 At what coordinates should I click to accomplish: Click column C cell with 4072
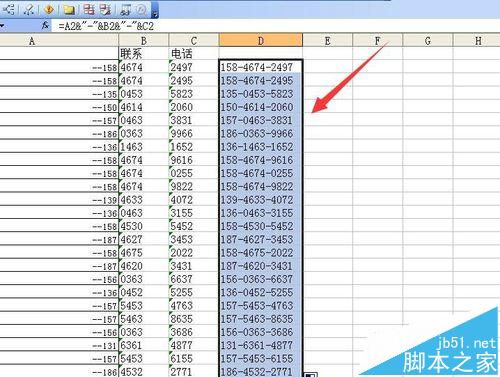click(x=194, y=200)
